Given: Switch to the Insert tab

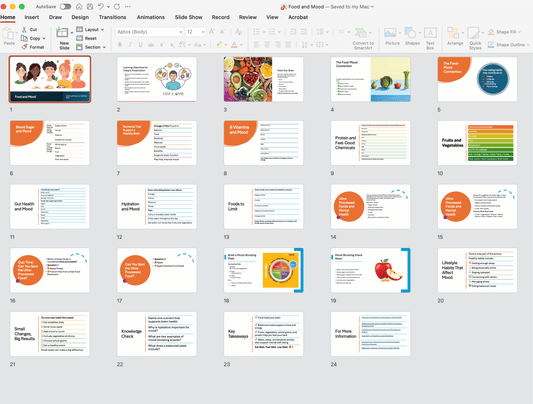Looking at the screenshot, I should [32, 17].
